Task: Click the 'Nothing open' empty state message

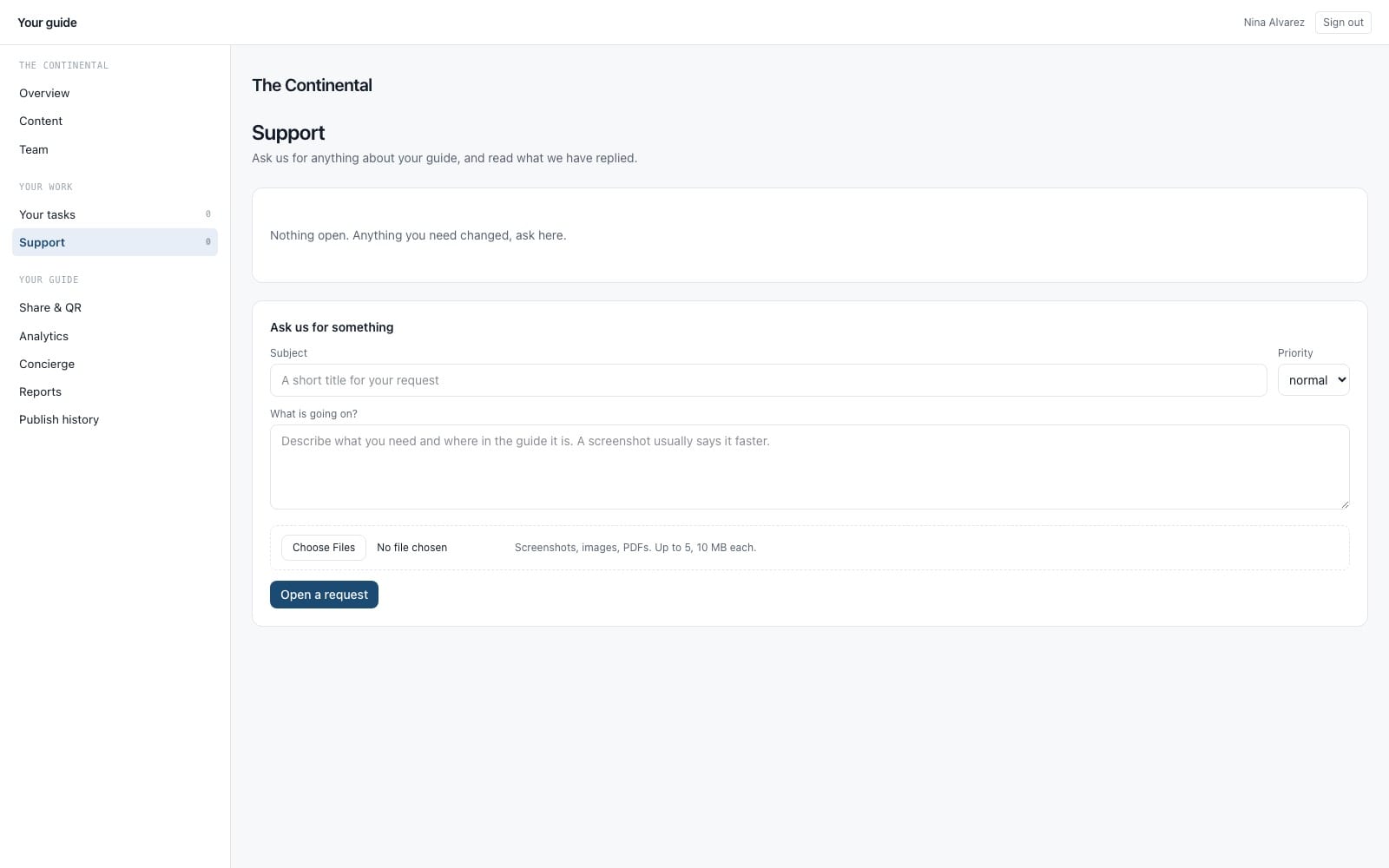Action: [418, 235]
